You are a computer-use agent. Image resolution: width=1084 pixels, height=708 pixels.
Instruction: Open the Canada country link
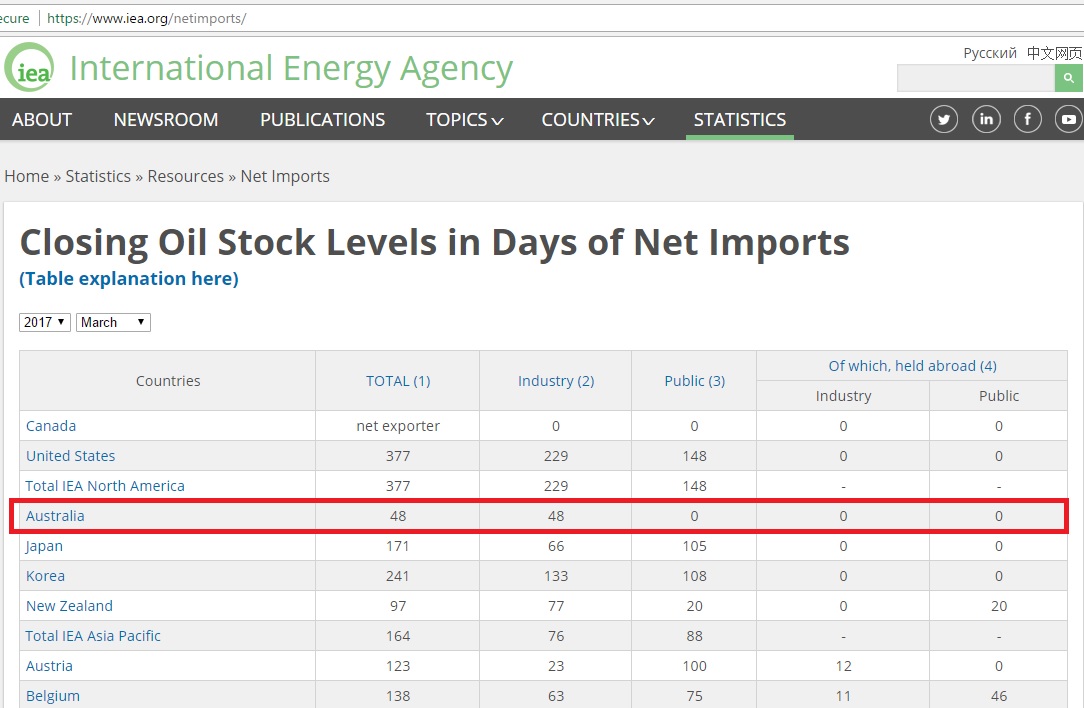[x=50, y=426]
